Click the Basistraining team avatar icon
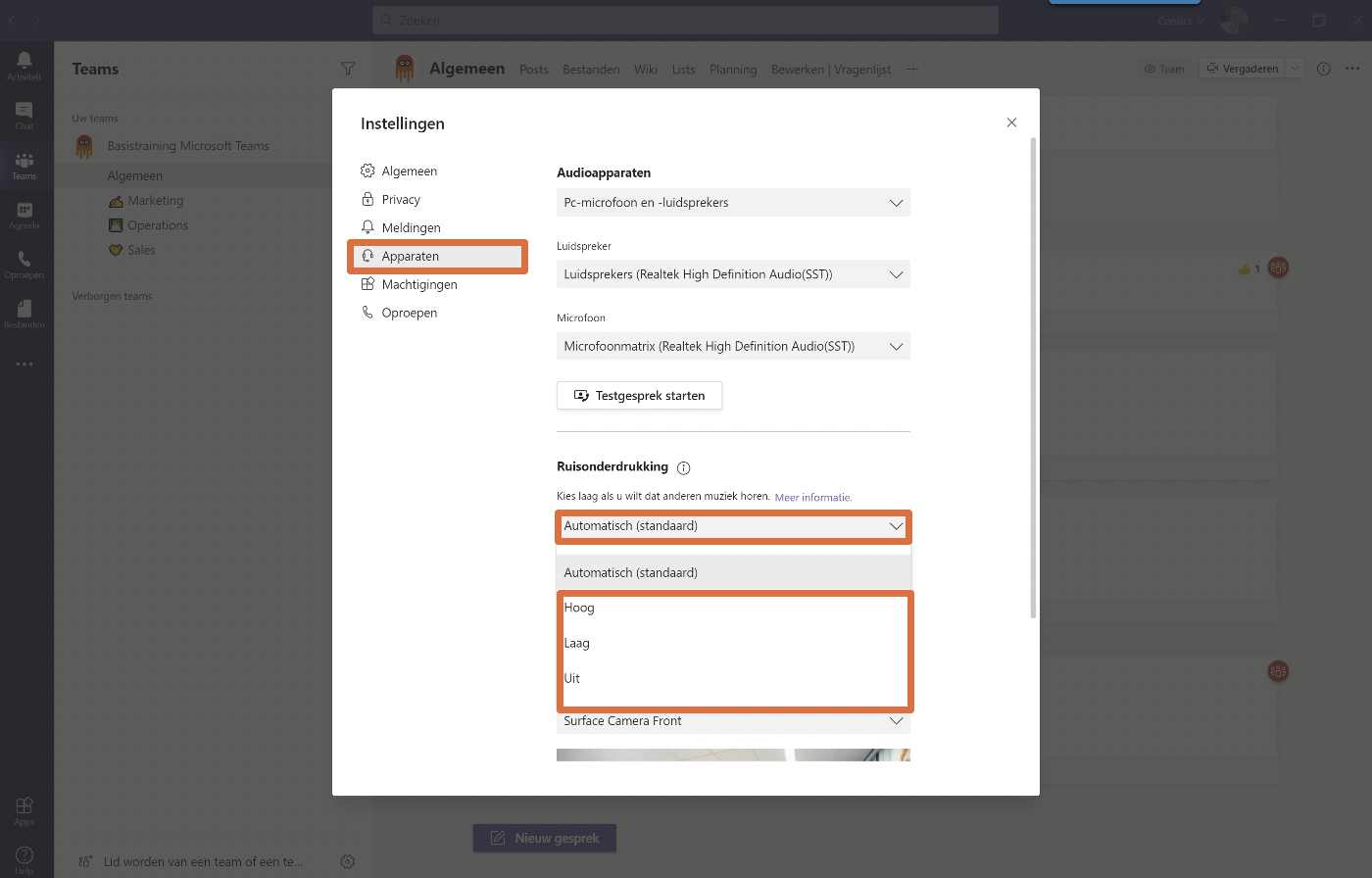 click(84, 146)
